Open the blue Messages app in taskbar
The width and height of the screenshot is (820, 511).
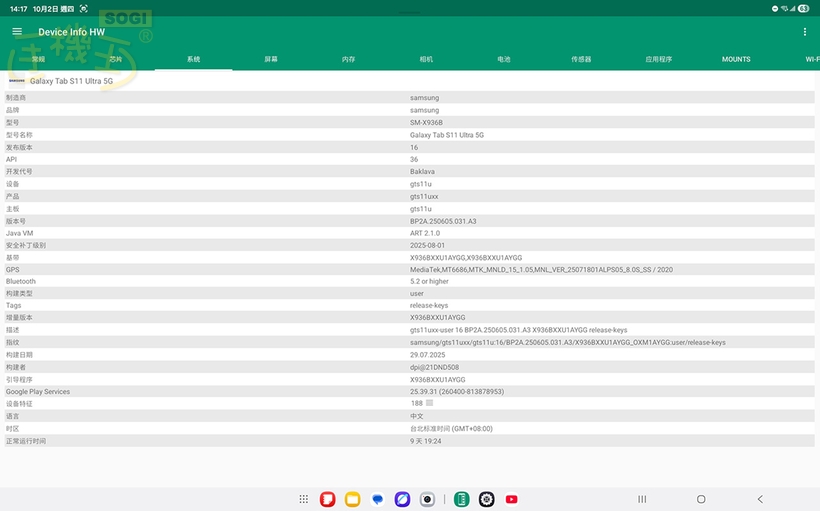pos(377,499)
